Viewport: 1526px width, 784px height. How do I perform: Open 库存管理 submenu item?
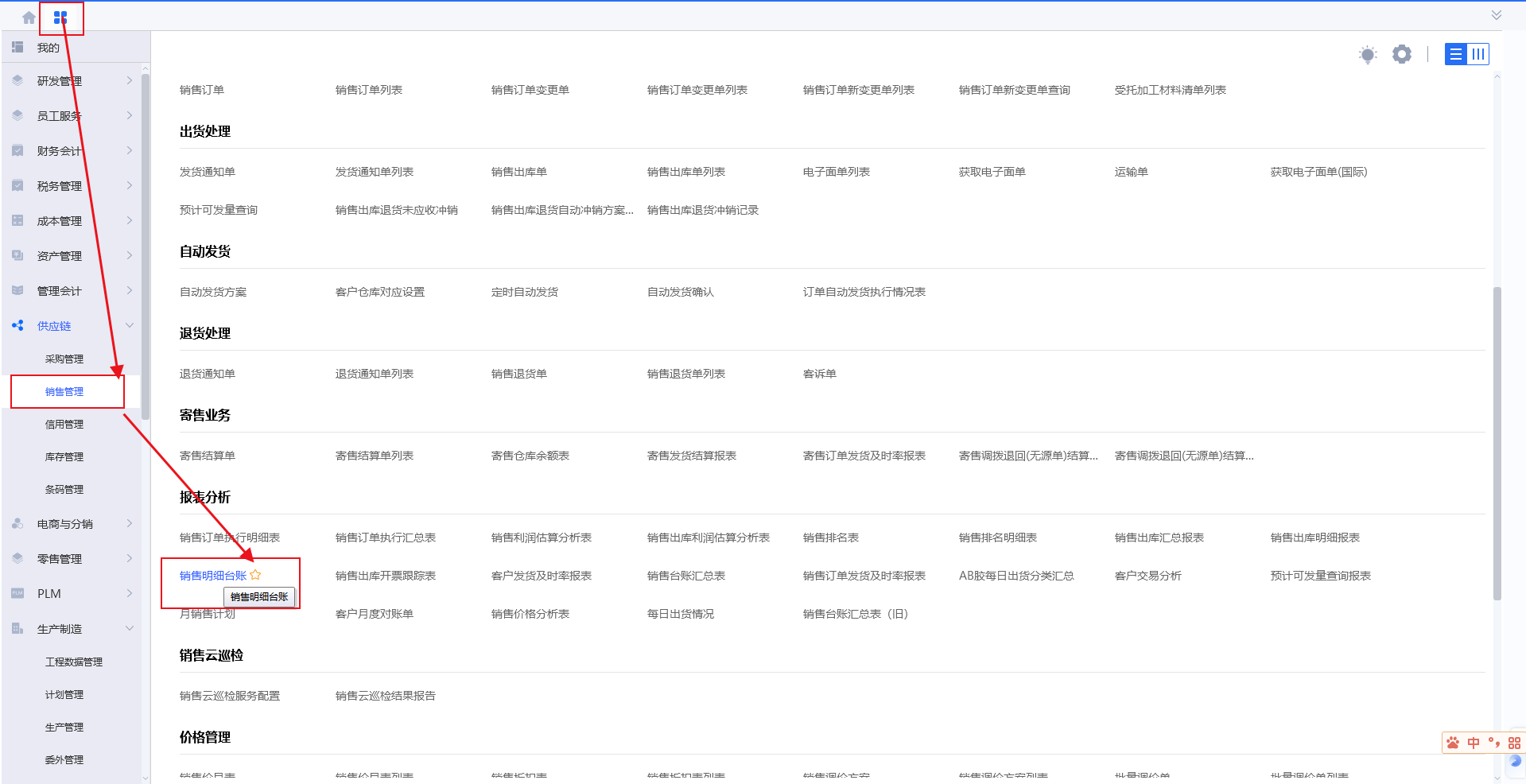click(x=64, y=457)
